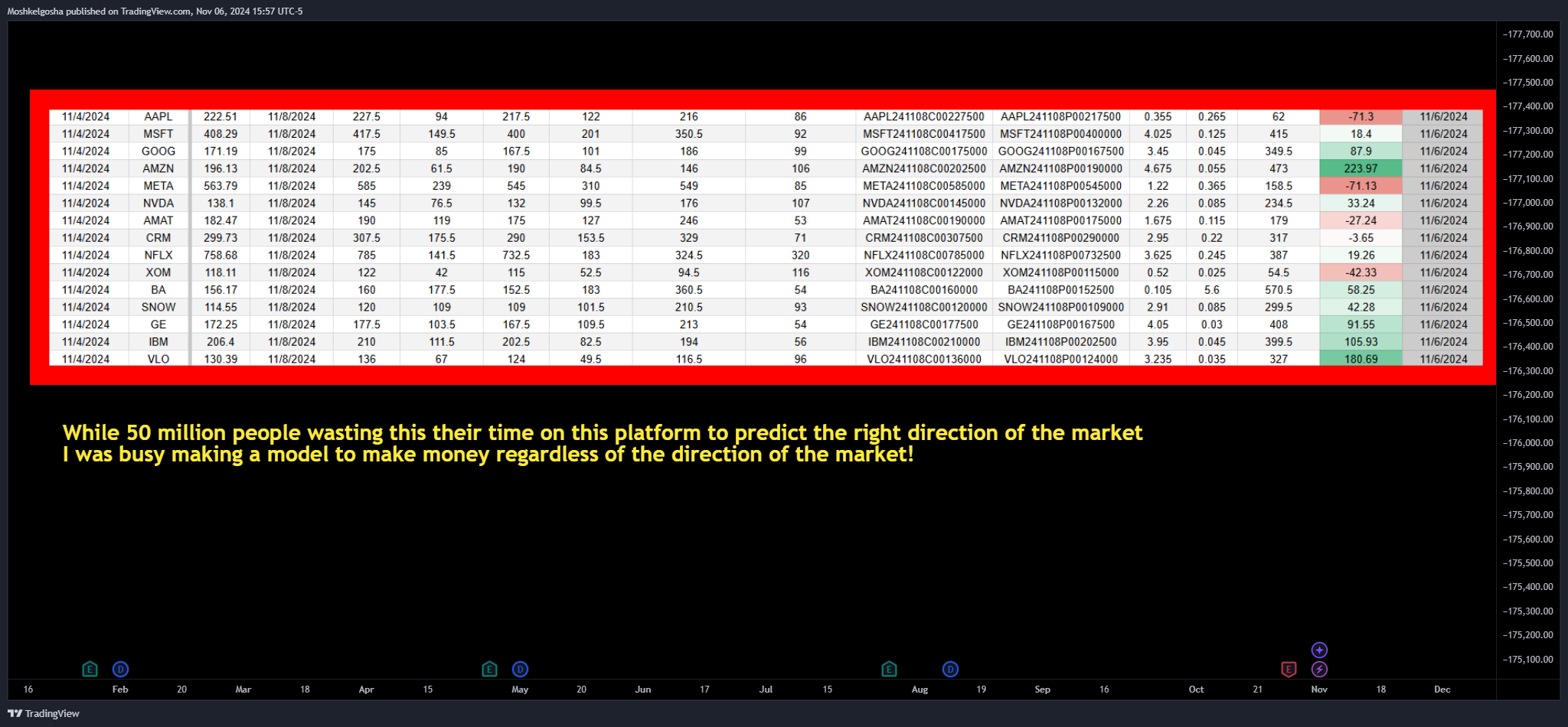1568x727 pixels.
Task: Click option symbol AAPL241108C00227500
Action: click(x=924, y=116)
